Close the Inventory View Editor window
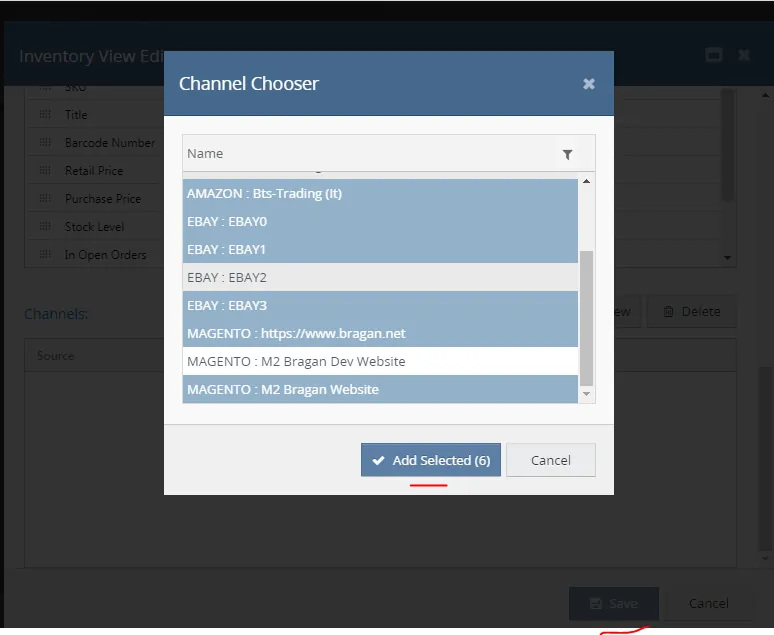The width and height of the screenshot is (774, 635). pyautogui.click(x=744, y=55)
